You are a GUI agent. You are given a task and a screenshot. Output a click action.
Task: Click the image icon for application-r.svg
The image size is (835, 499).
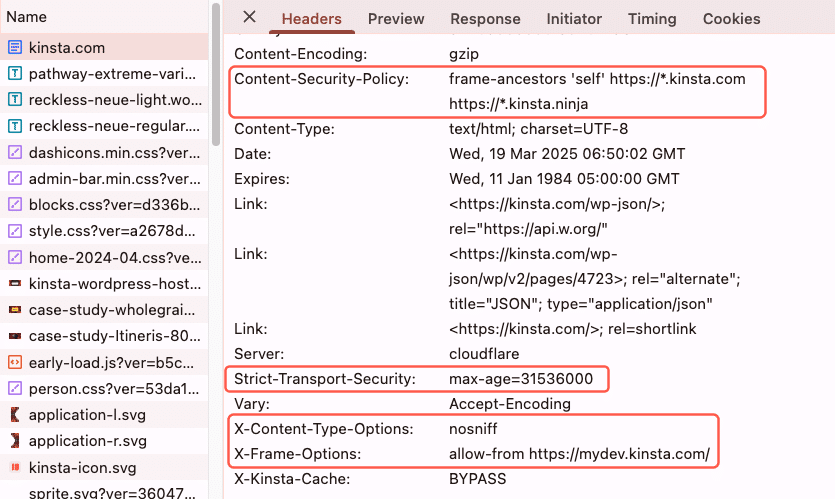(x=15, y=441)
